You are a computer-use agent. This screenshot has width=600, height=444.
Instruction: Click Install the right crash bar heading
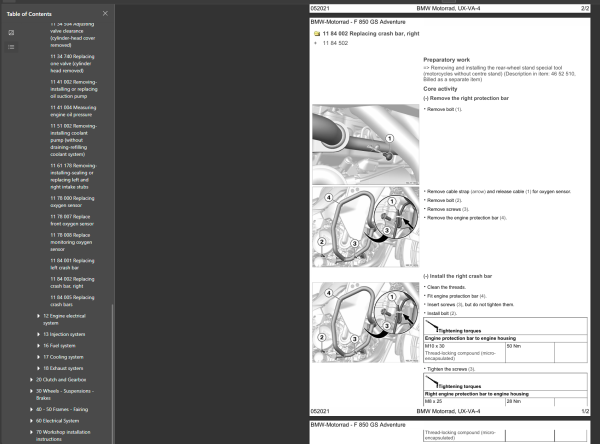(x=457, y=276)
